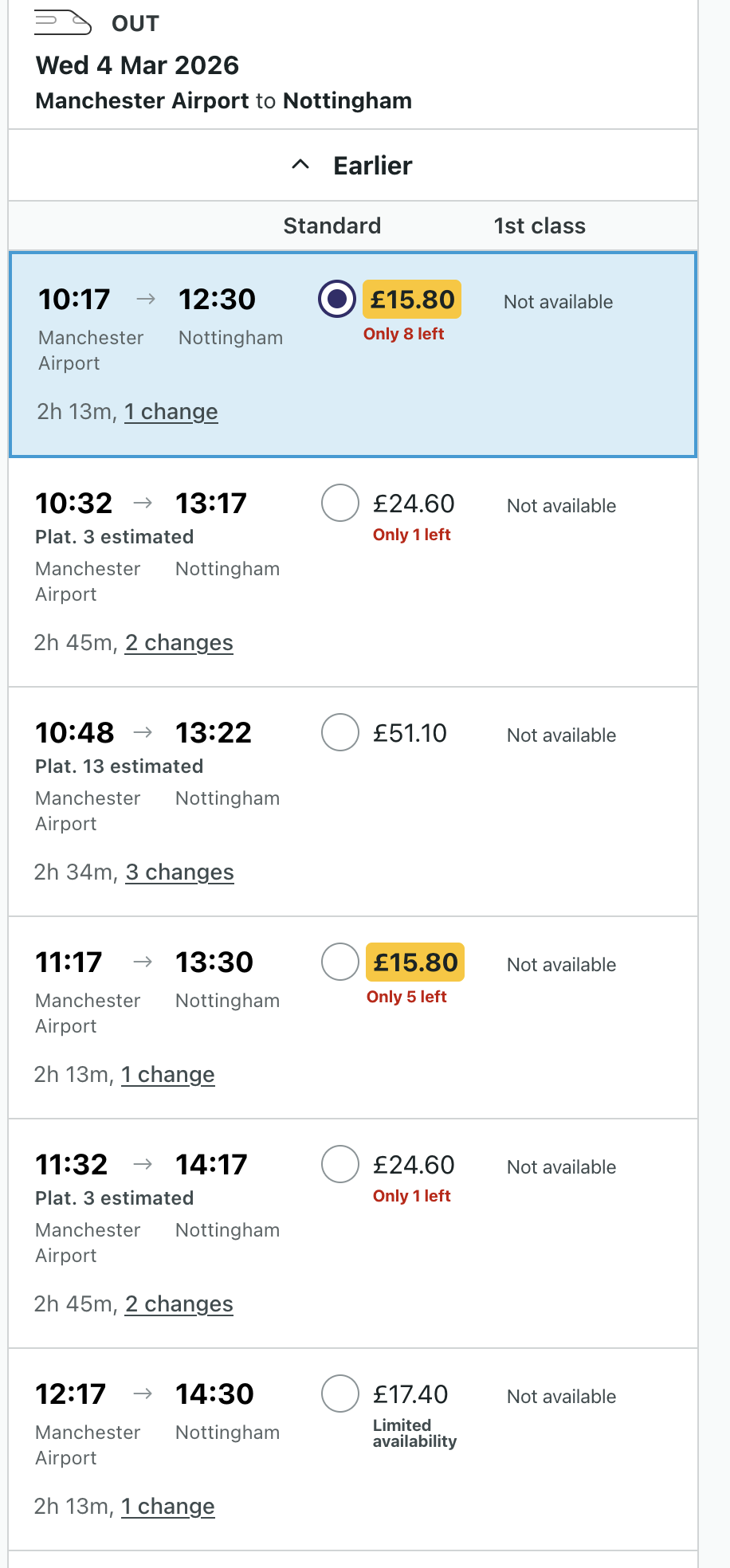This screenshot has width=730, height=1568.
Task: Show earlier departures via Earlier label
Action: (x=372, y=166)
